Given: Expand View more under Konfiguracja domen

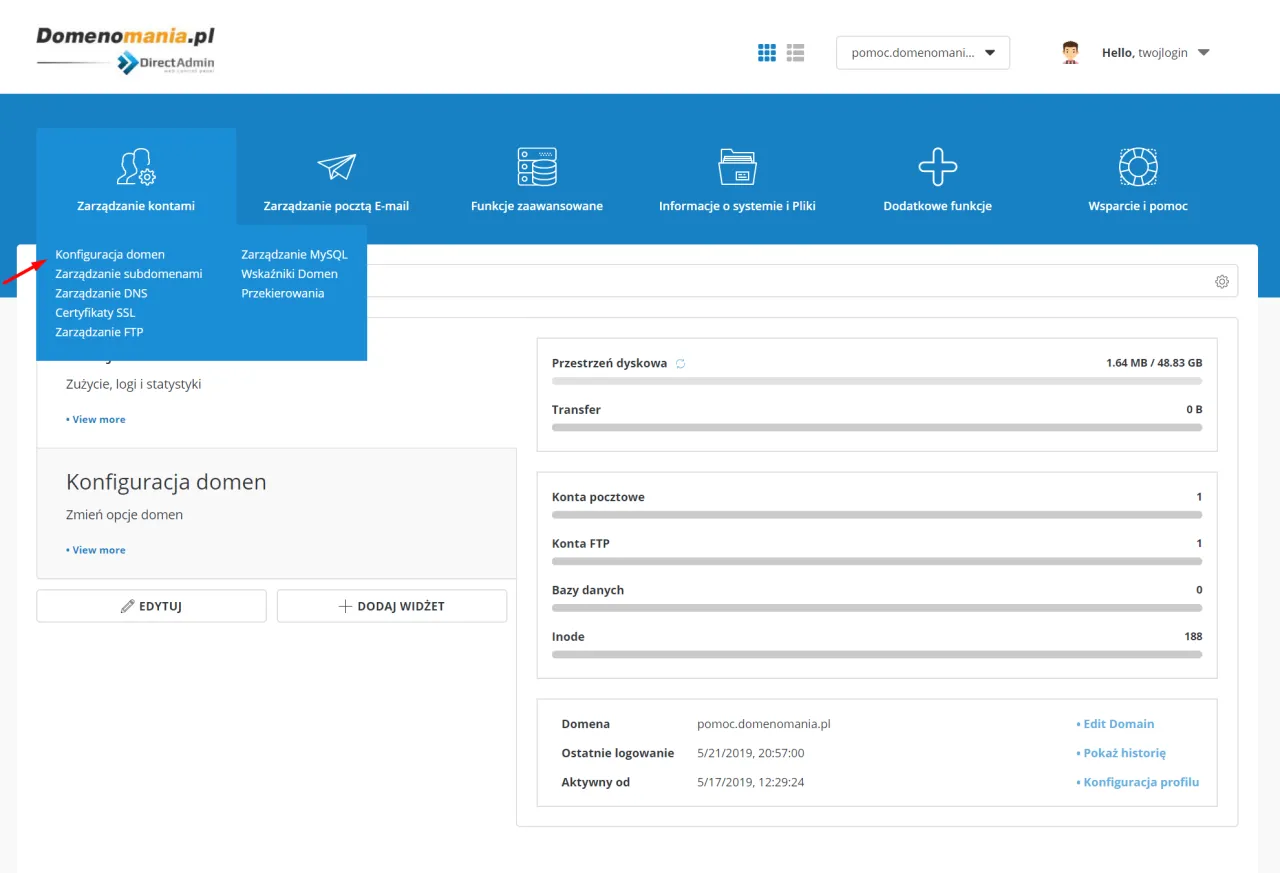Looking at the screenshot, I should coord(96,549).
